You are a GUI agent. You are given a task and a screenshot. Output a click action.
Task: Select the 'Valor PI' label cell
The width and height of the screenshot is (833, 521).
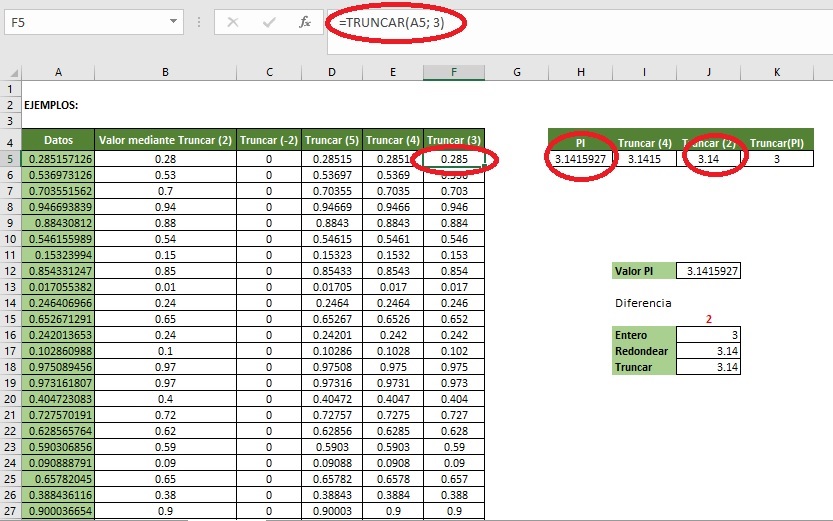(x=643, y=271)
